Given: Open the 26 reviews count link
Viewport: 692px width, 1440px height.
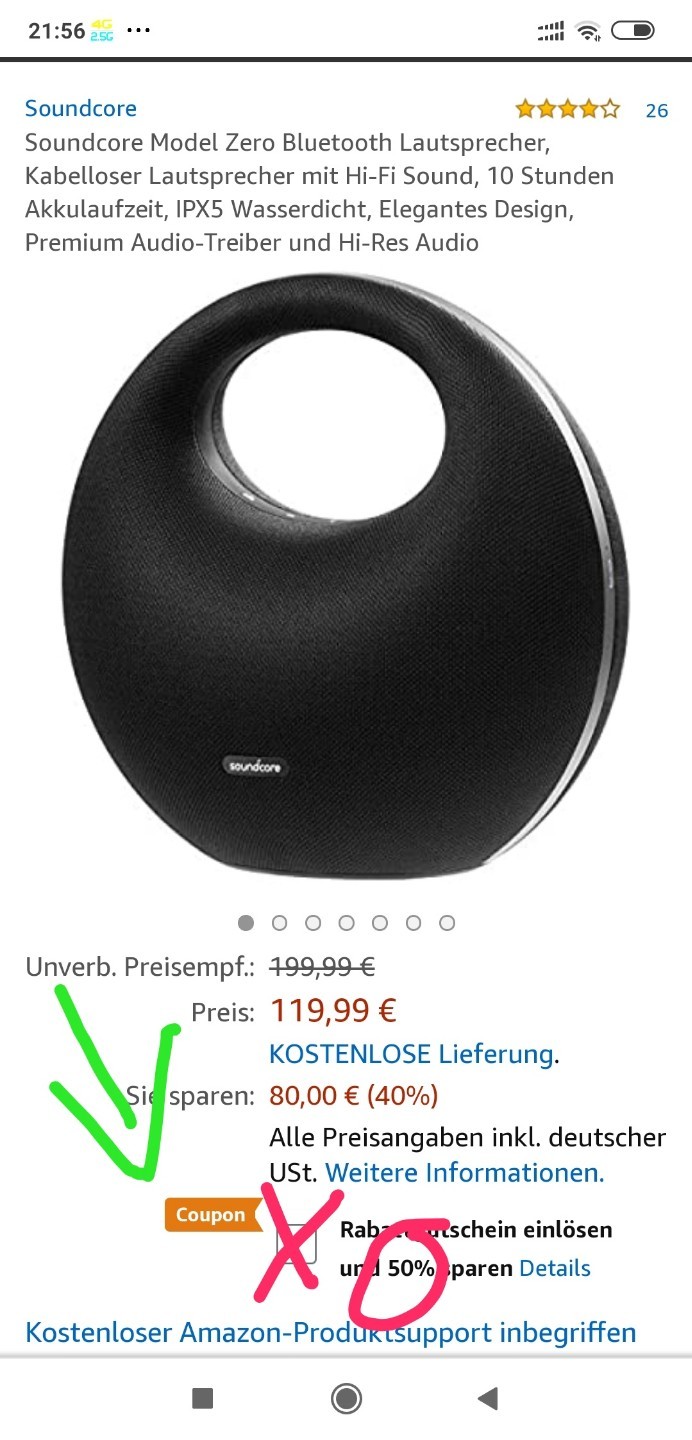Looking at the screenshot, I should click(657, 110).
